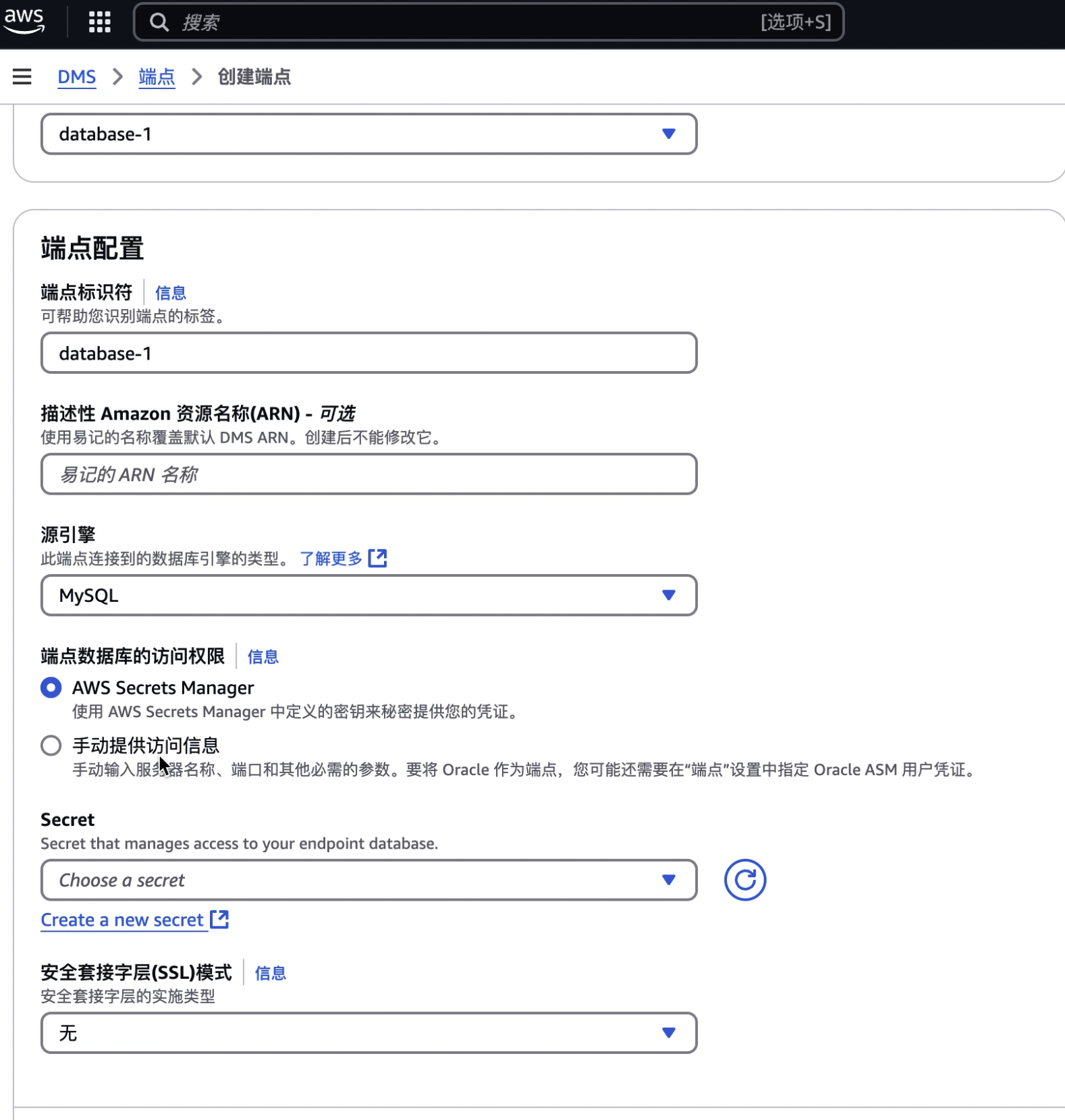Open the external link icon beside 了解更多
This screenshot has width=1065, height=1120.
coord(378,558)
